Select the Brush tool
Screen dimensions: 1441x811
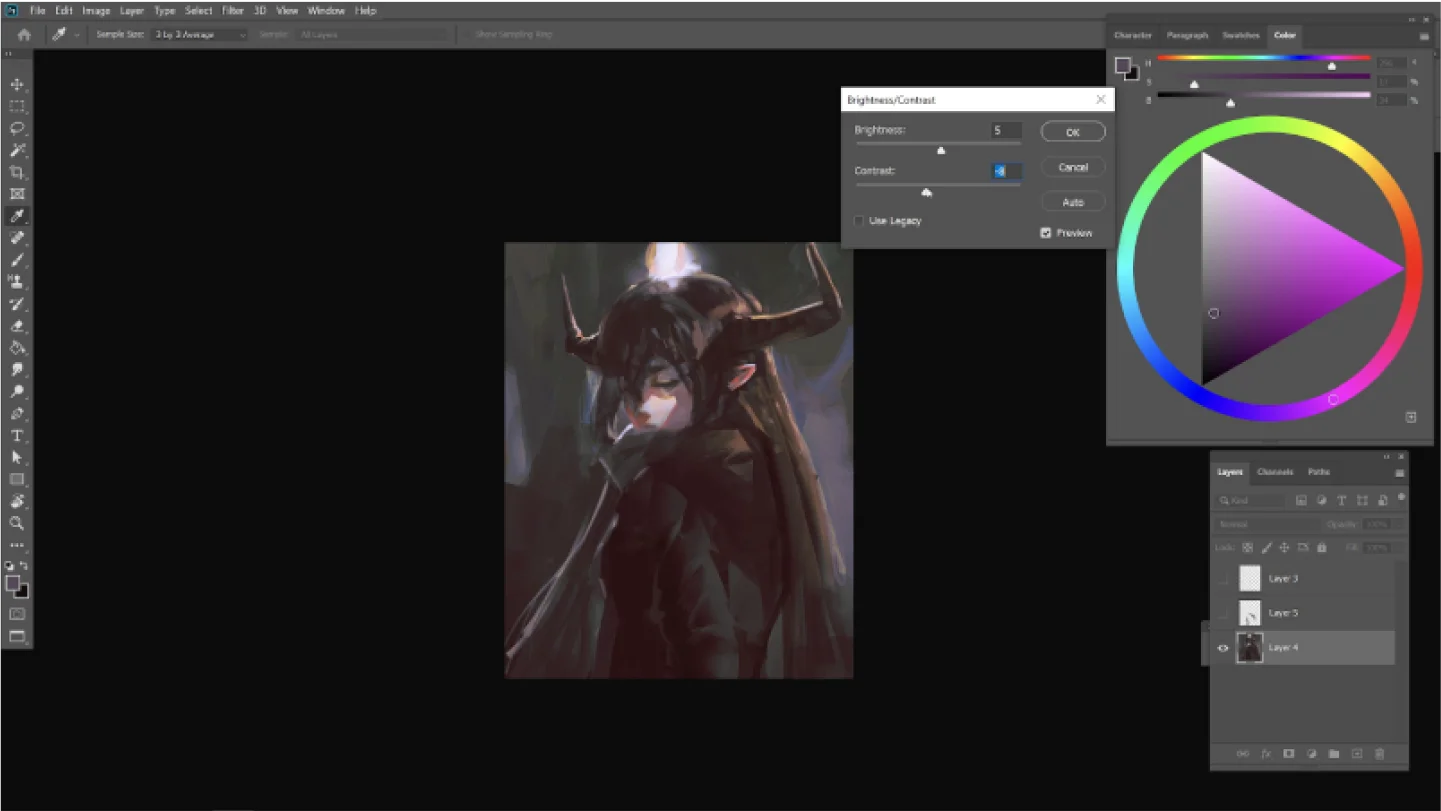[17, 260]
